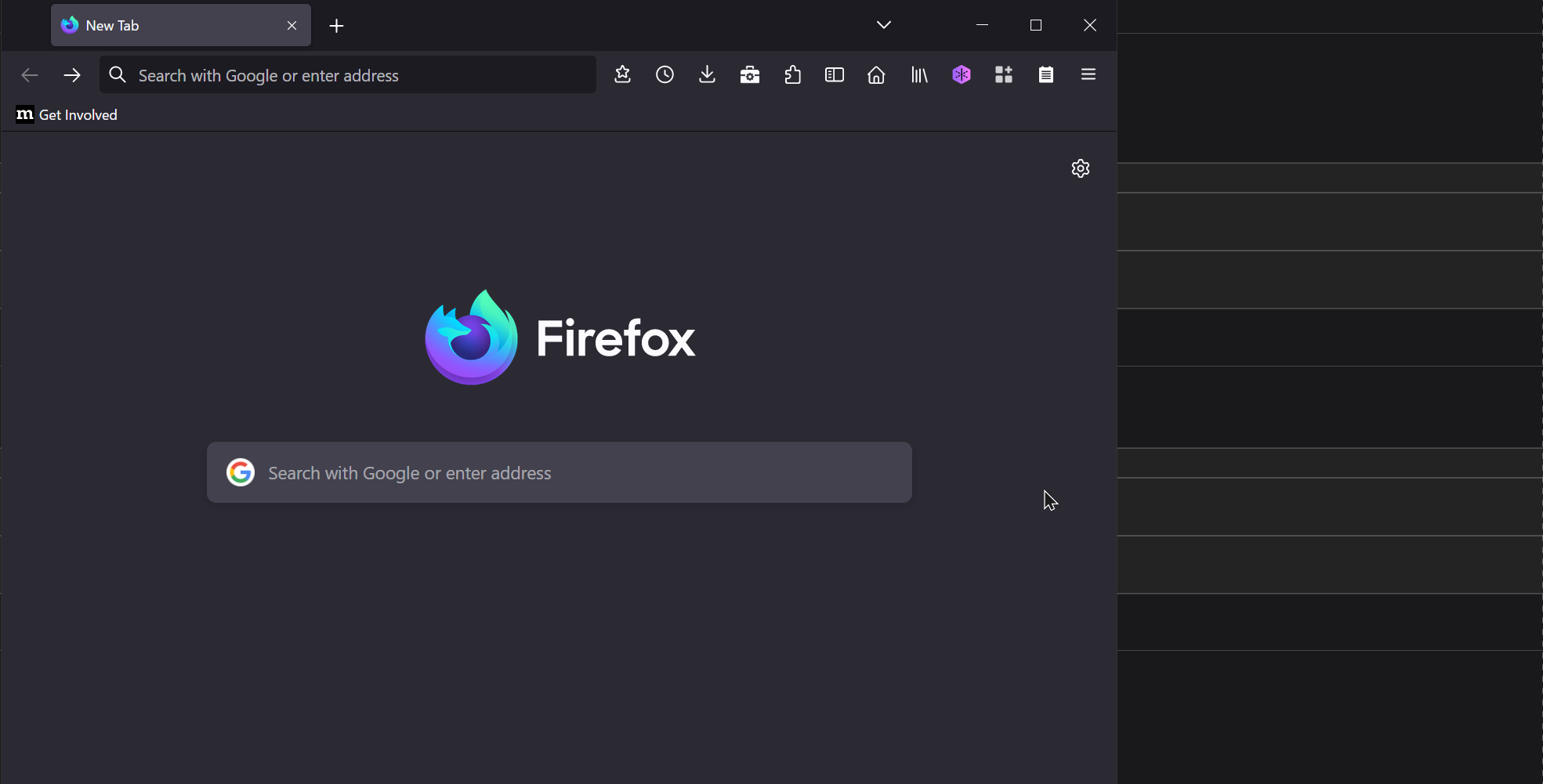
Task: Open new tab page settings gear
Action: coord(1081,168)
